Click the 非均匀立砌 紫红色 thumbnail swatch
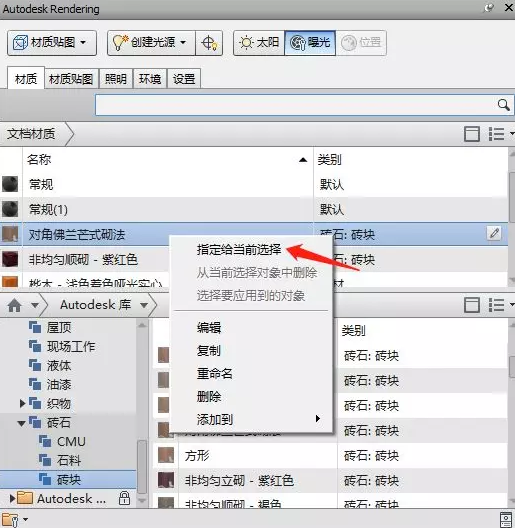The image size is (515, 528). 166,480
